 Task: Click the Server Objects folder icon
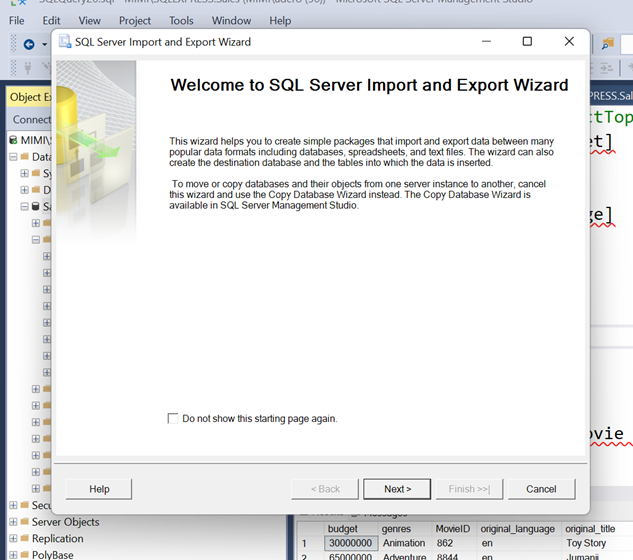pyautogui.click(x=25, y=522)
